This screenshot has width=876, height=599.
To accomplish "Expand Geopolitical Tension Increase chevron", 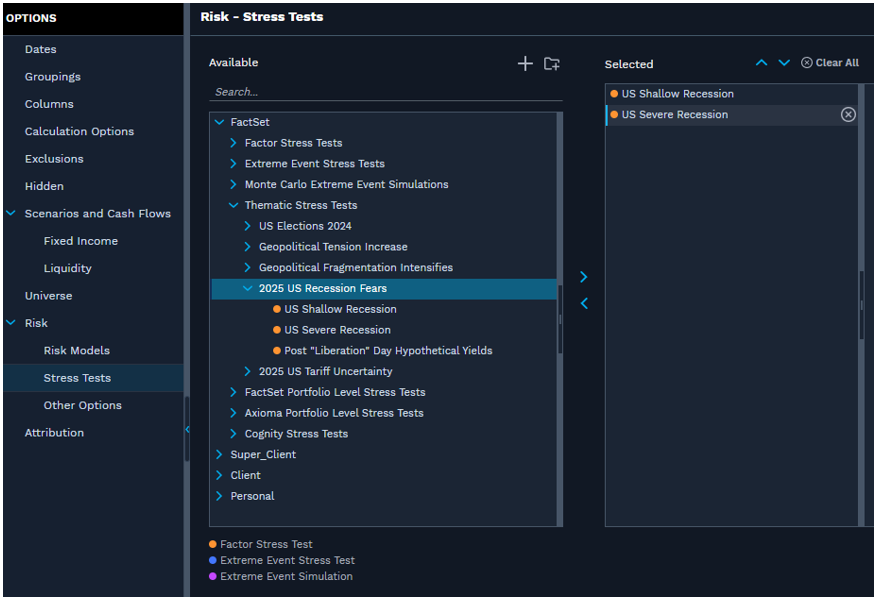I will tap(247, 246).
